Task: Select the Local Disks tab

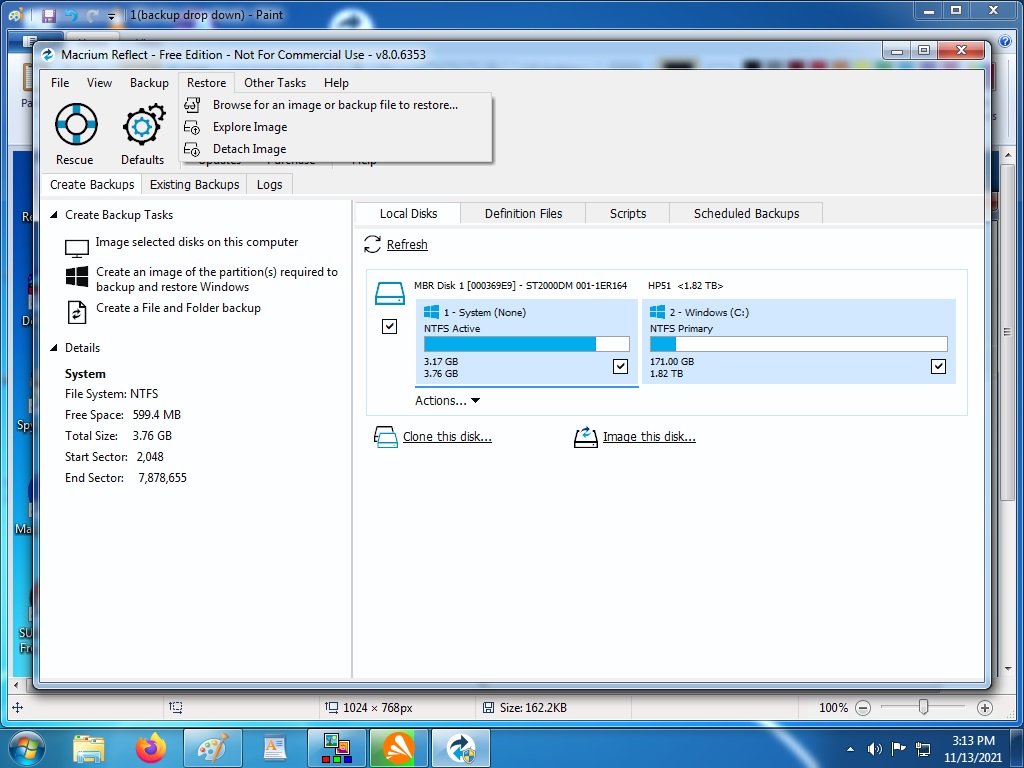Action: click(x=408, y=214)
